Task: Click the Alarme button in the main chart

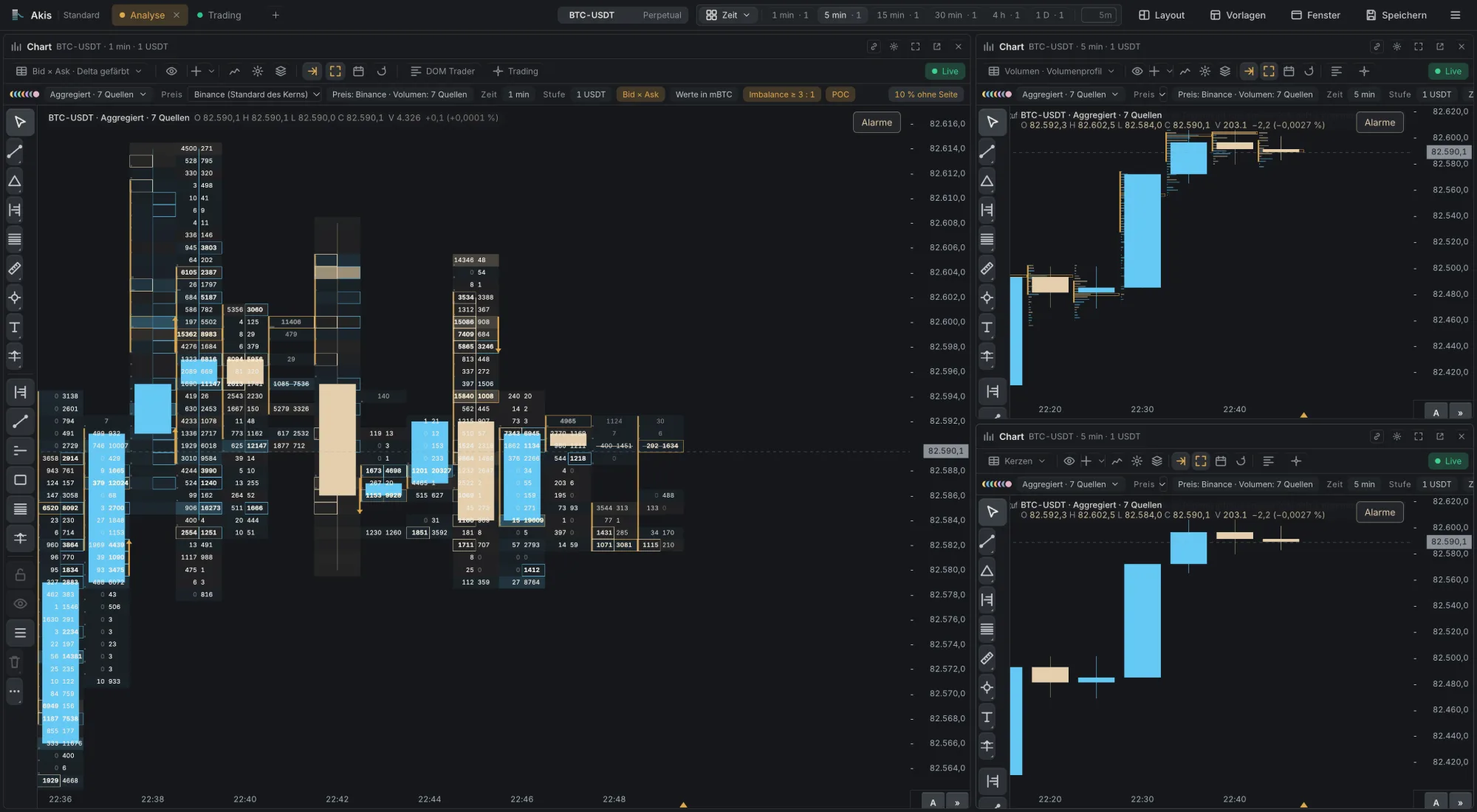Action: pos(877,123)
